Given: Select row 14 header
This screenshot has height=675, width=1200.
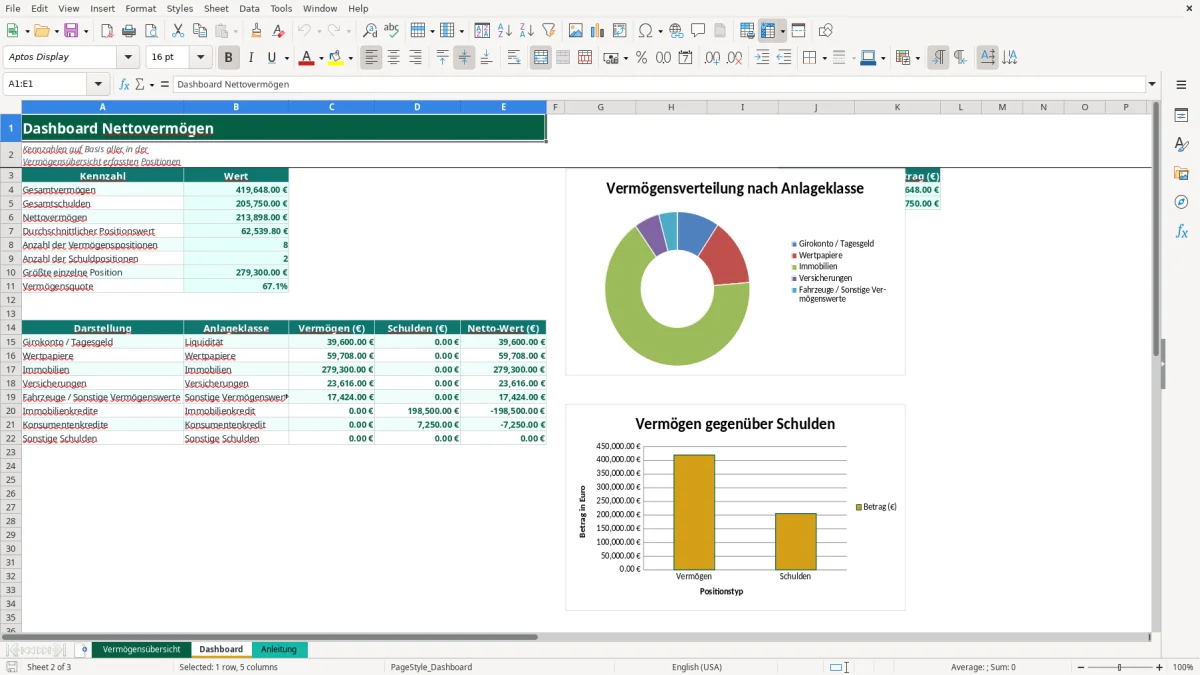Looking at the screenshot, I should tap(11, 327).
